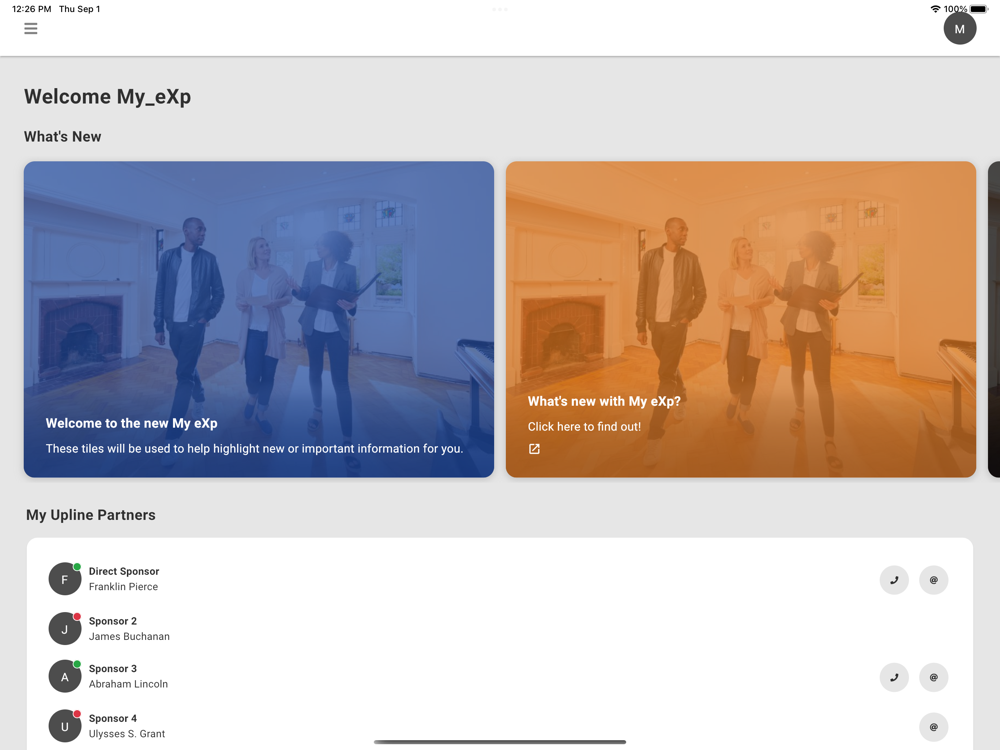Email Abraham Lincoln via @ icon
1000x750 pixels.
coord(933,677)
